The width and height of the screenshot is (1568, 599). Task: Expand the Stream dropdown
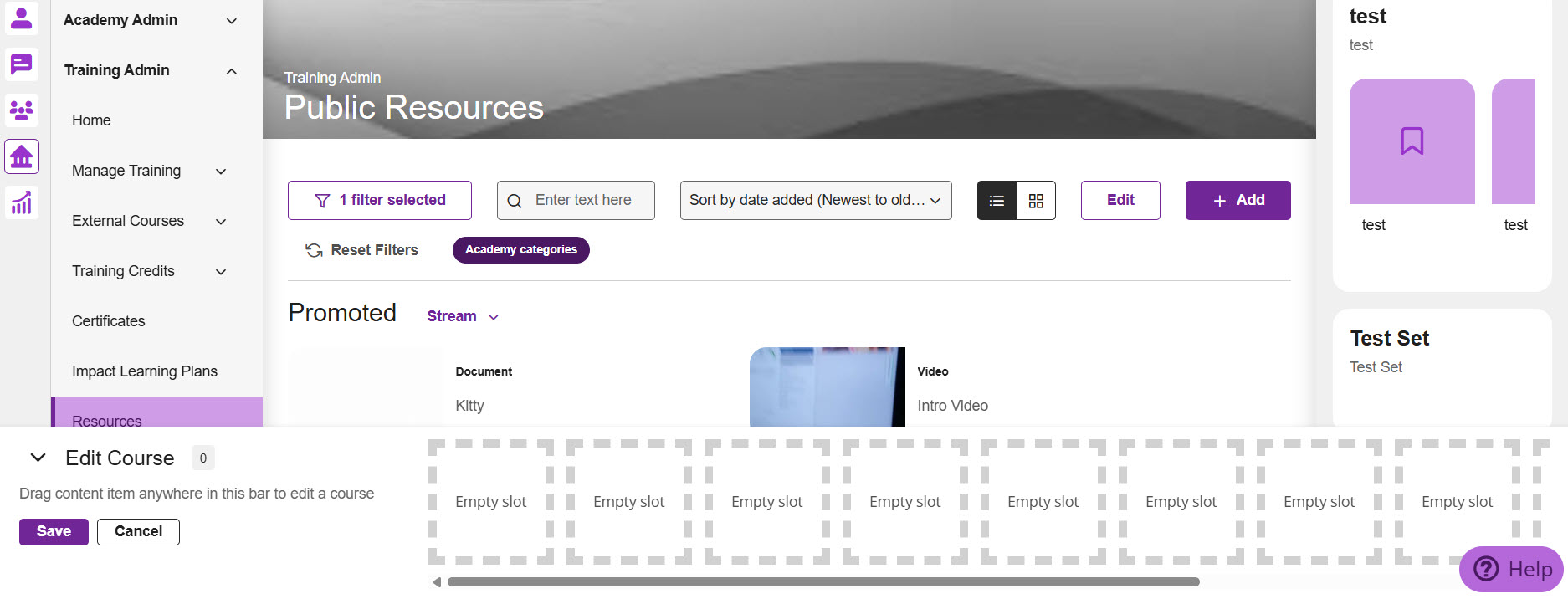point(463,316)
